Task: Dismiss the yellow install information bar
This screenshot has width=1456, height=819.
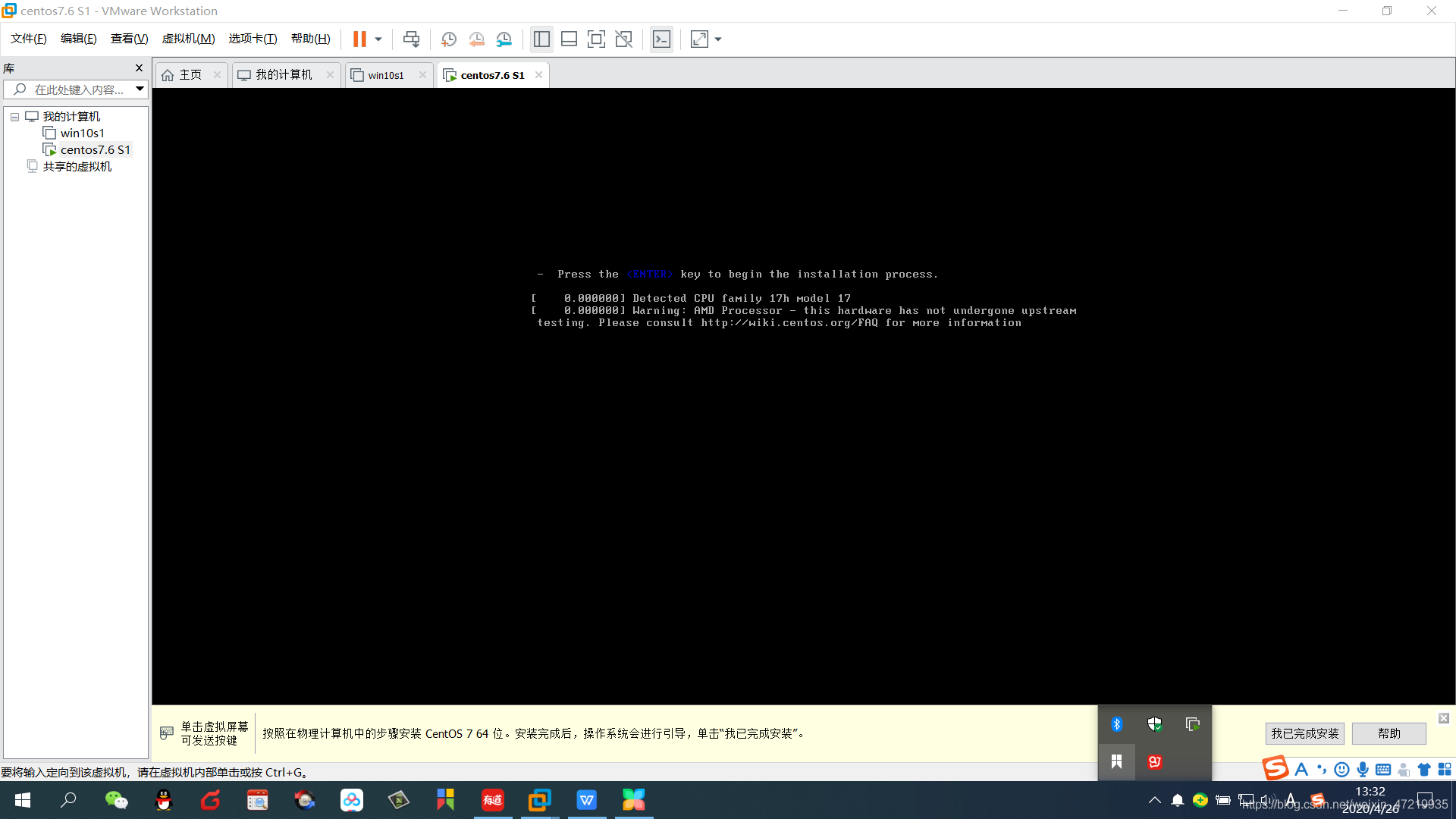Action: tap(1444, 718)
